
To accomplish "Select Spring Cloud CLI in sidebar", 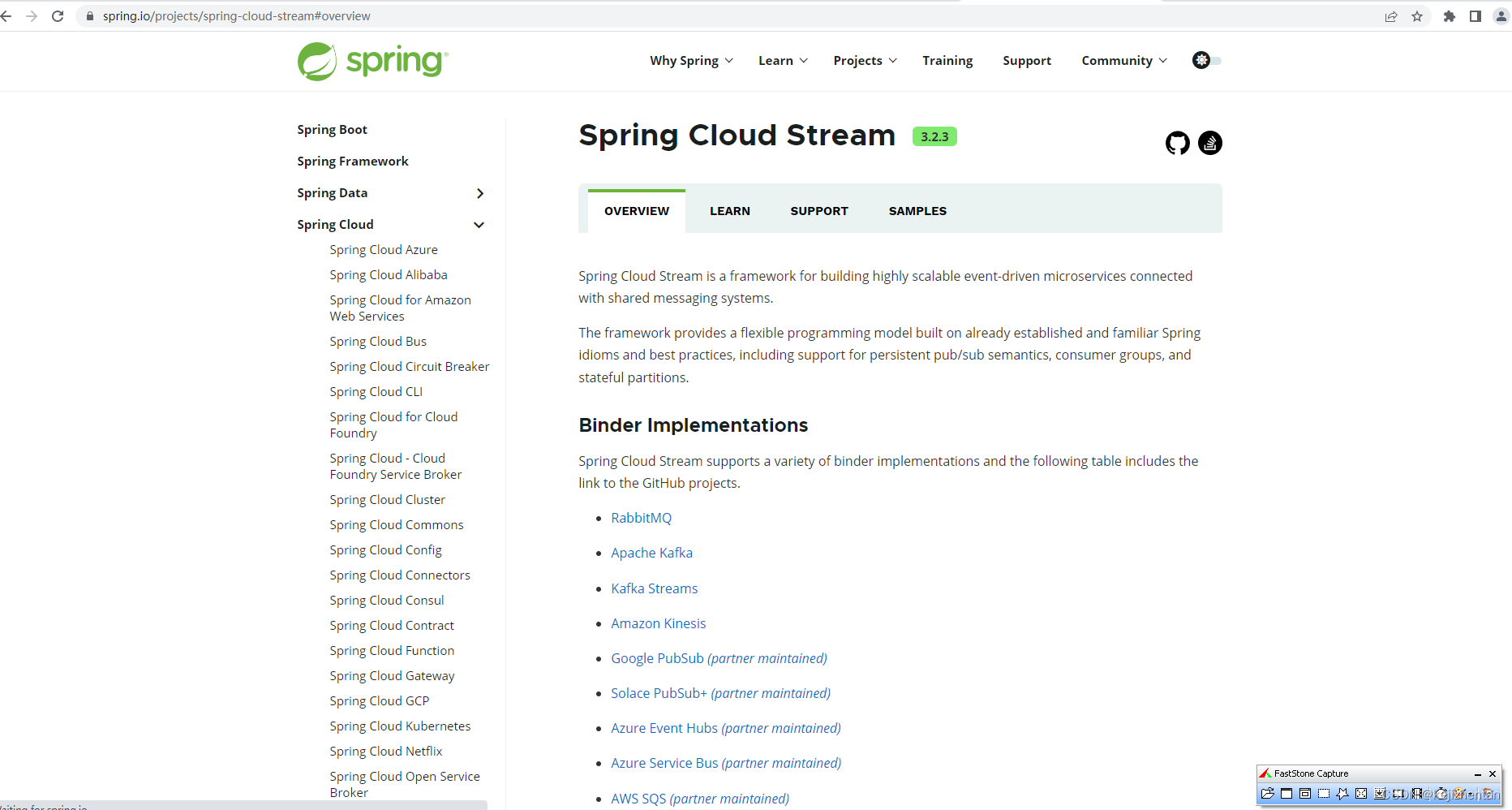I will click(x=376, y=392).
